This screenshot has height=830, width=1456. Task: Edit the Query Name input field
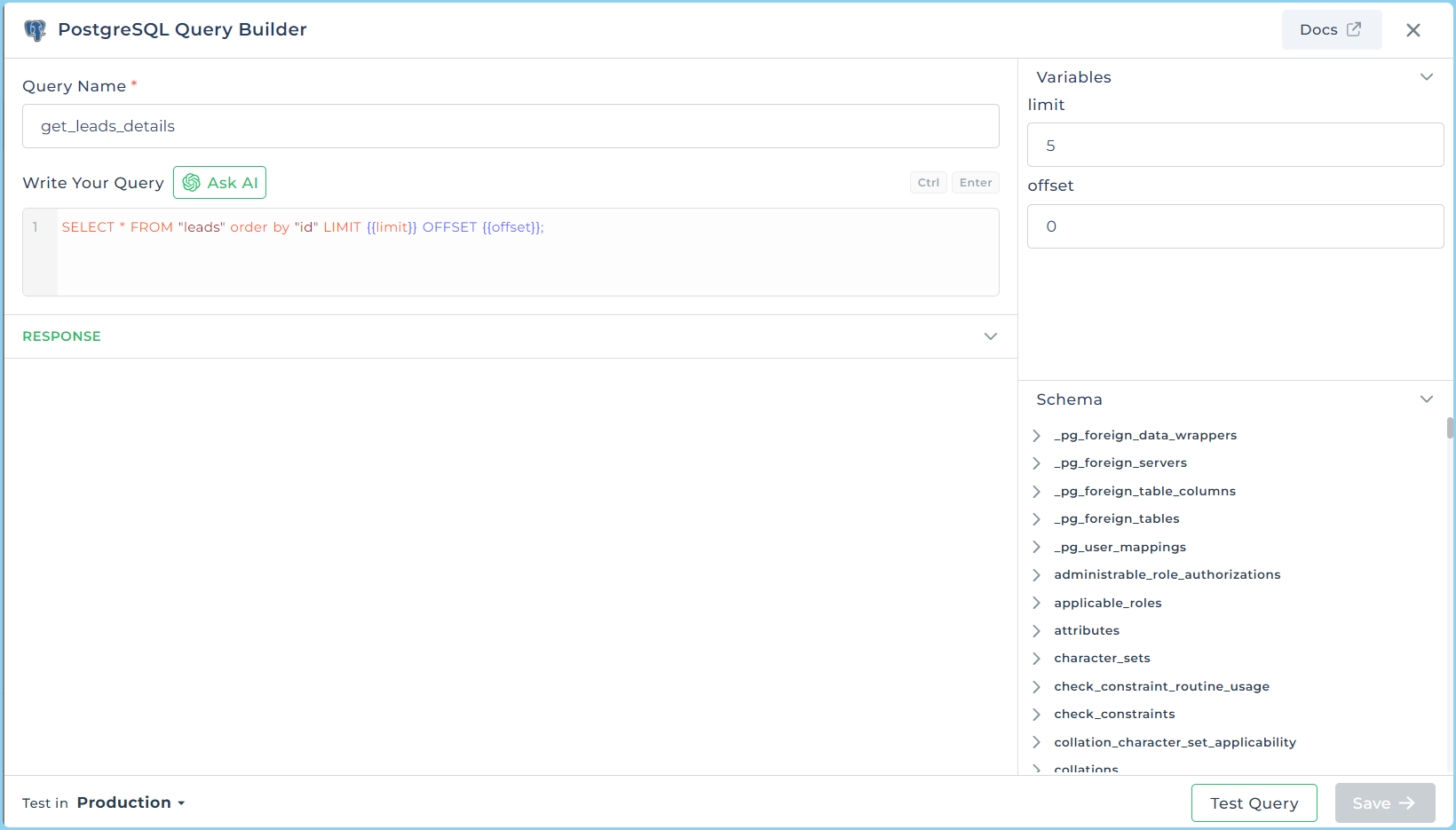coord(510,126)
